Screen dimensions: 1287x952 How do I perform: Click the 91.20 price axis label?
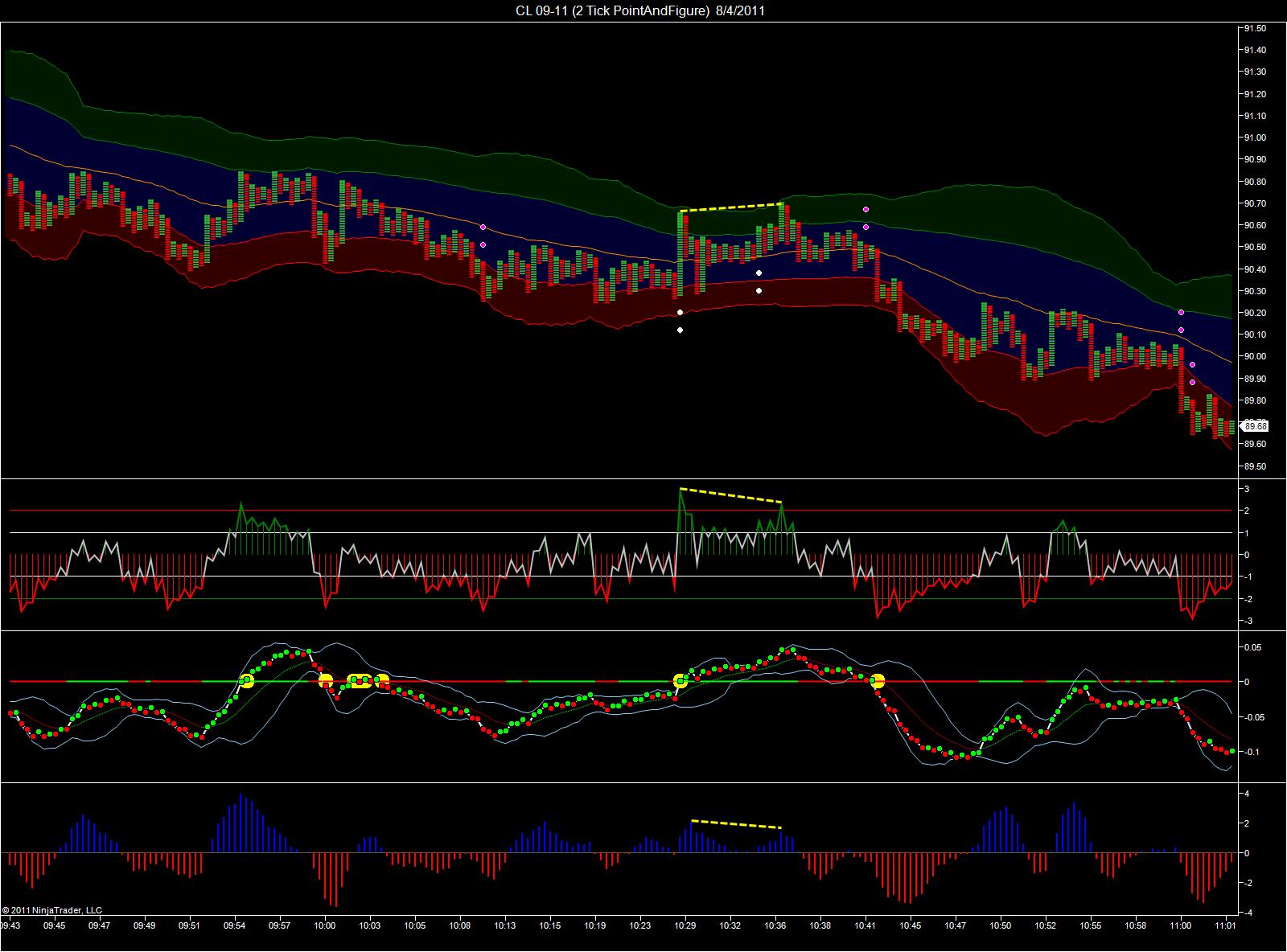(1255, 94)
